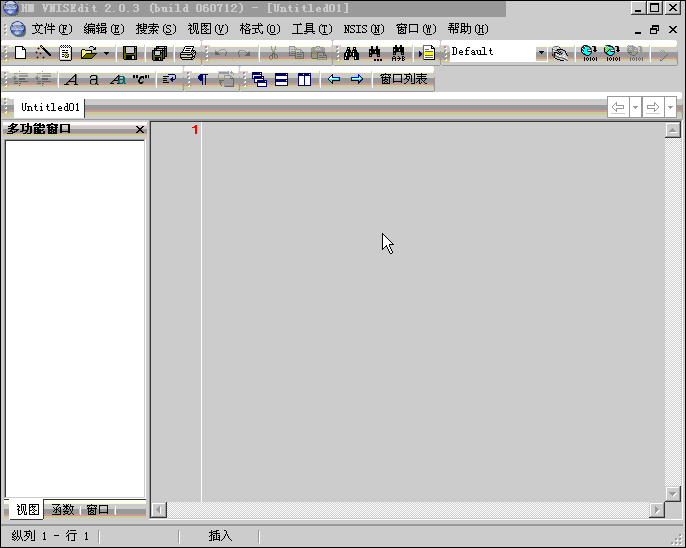Click the grayed-out run installer globe icon

[635, 53]
